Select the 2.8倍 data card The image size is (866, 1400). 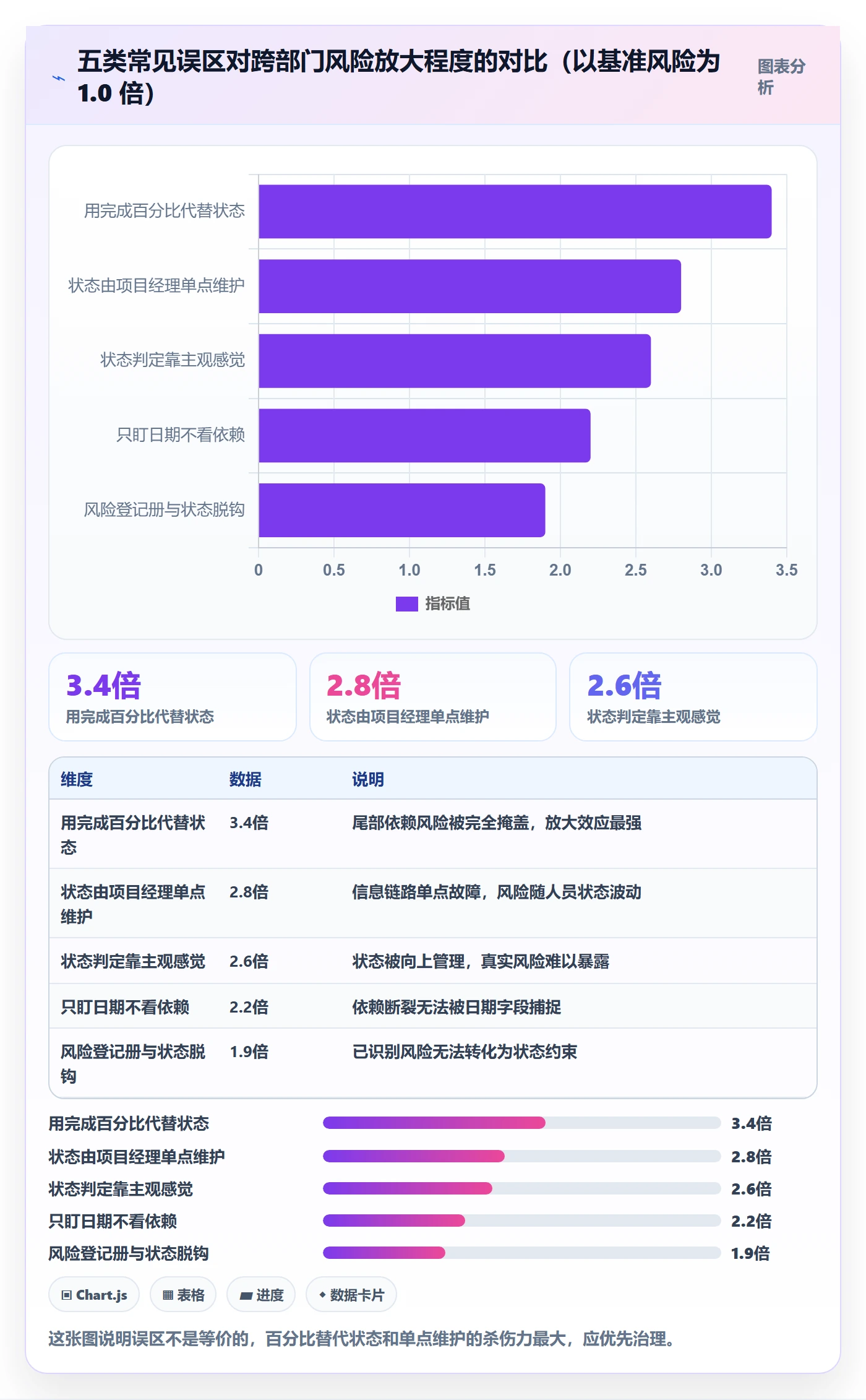[433, 697]
